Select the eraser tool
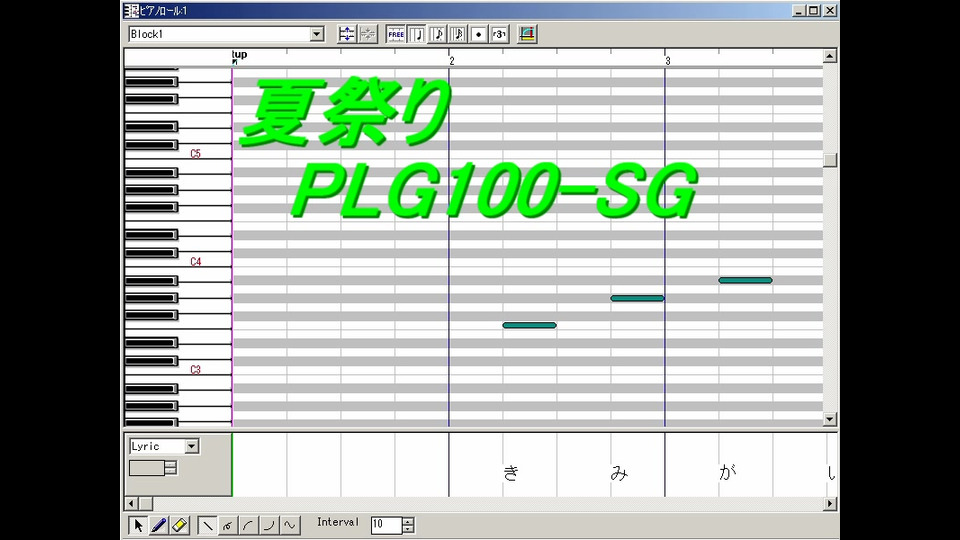Image resolution: width=960 pixels, height=540 pixels. pos(179,525)
